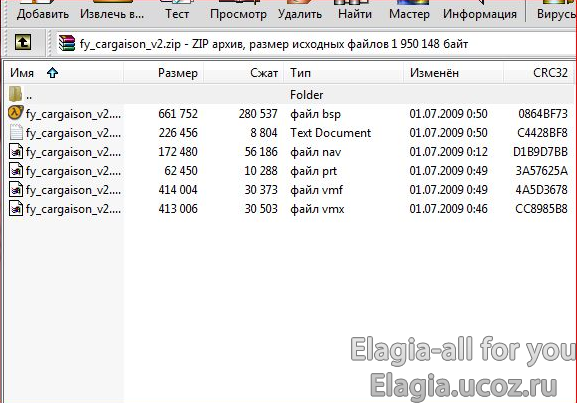Select the Text Document file icon
The width and height of the screenshot is (577, 403).
[16, 132]
